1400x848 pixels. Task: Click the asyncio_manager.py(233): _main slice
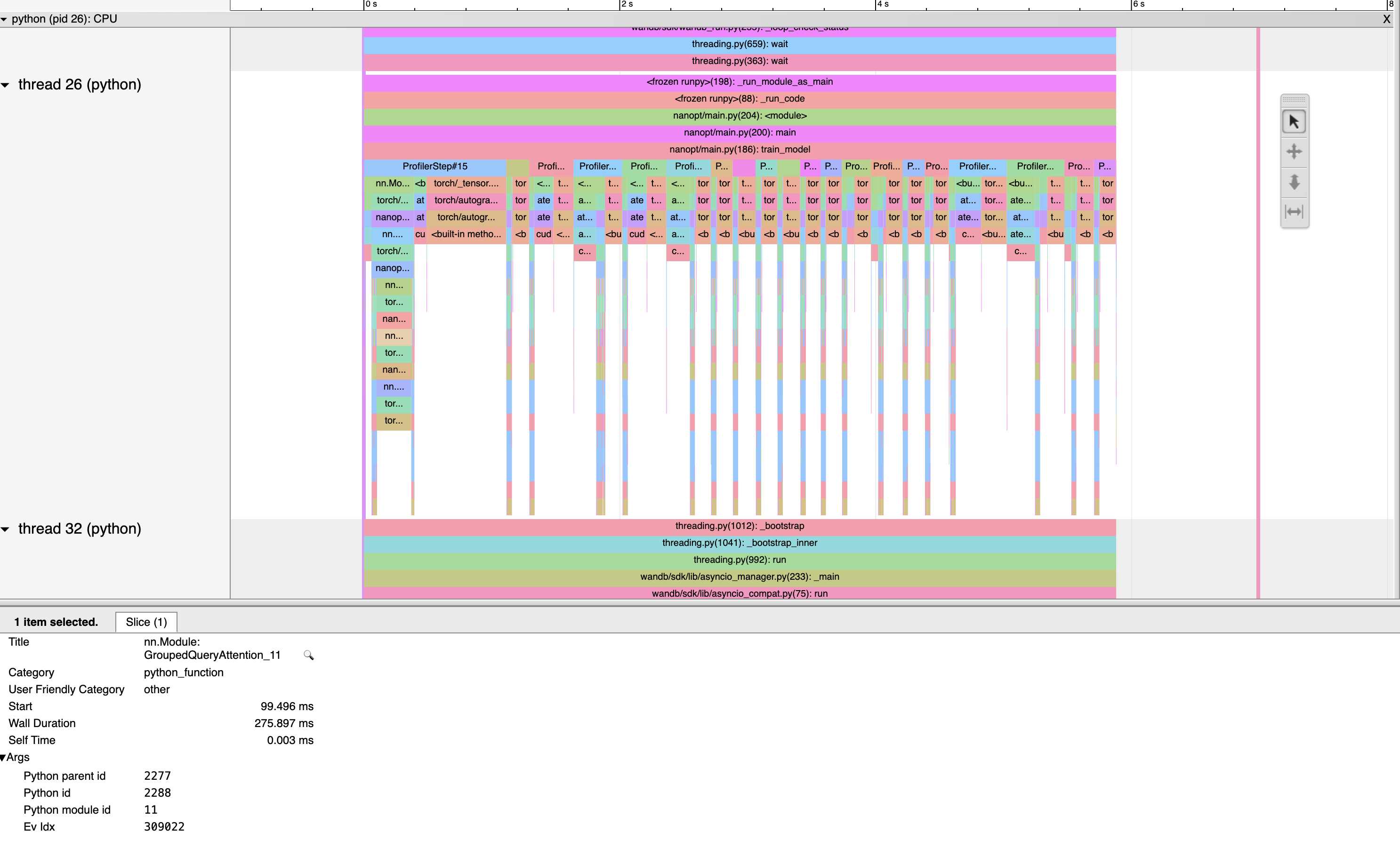(x=739, y=576)
